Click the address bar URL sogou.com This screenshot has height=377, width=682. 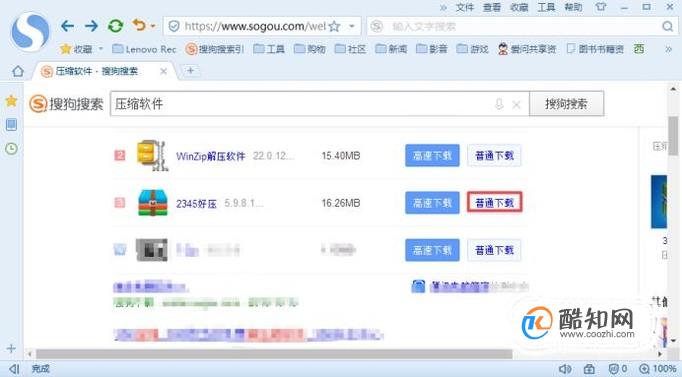tap(255, 27)
